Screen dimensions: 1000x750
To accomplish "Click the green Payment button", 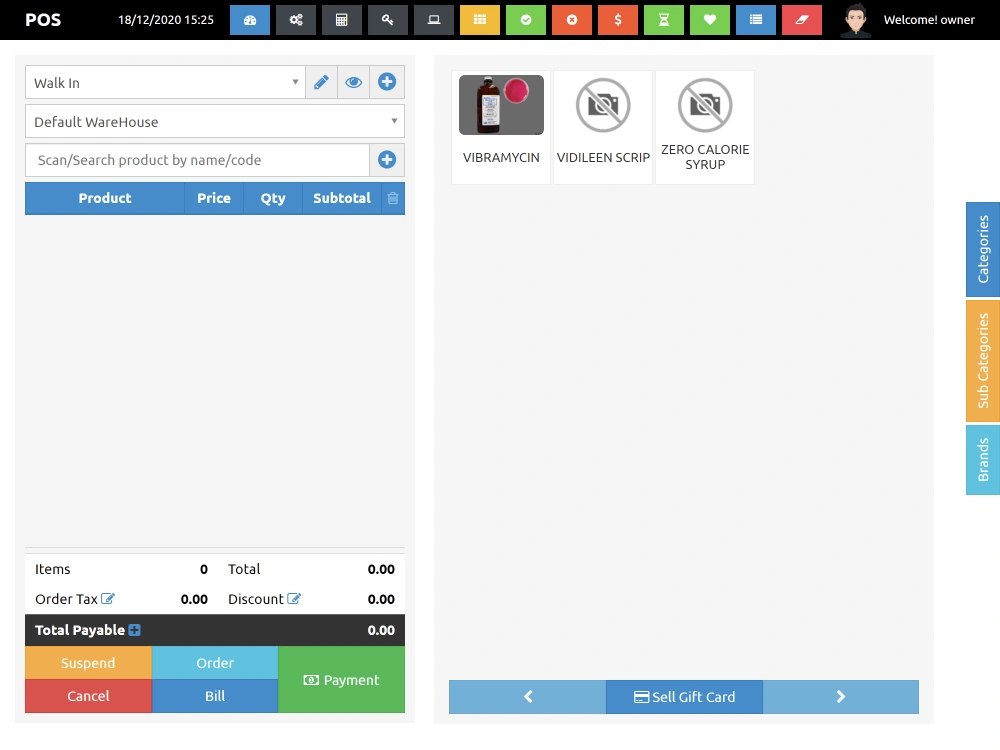I will click(x=342, y=680).
